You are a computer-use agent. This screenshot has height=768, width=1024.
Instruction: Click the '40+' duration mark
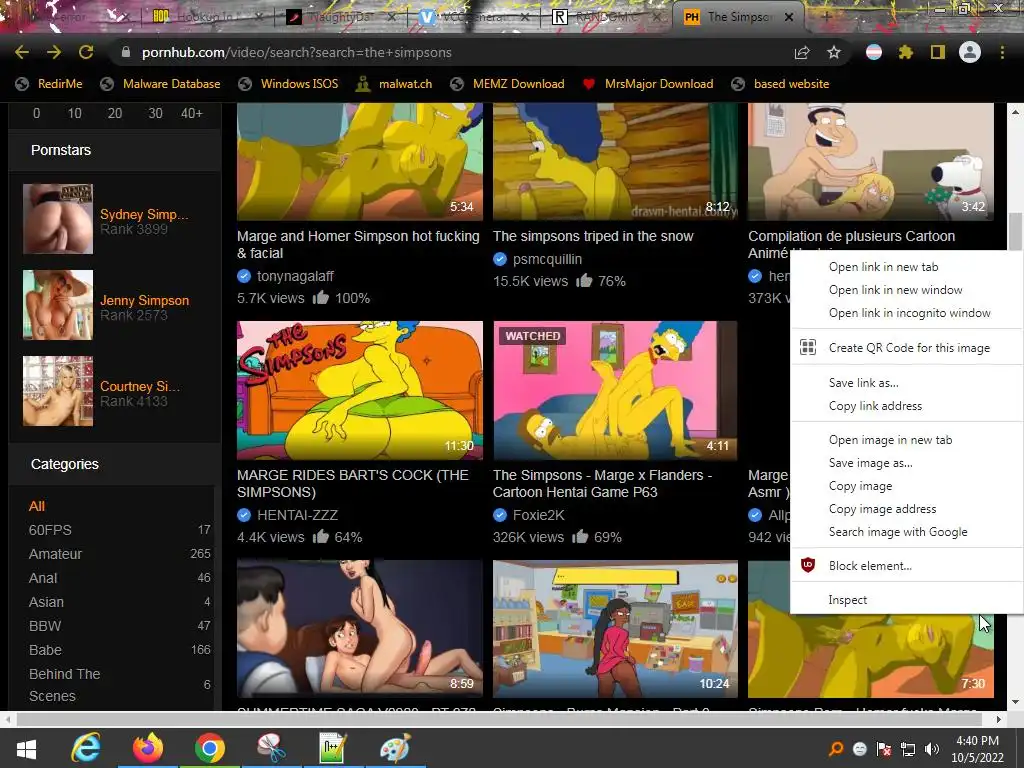coord(191,114)
